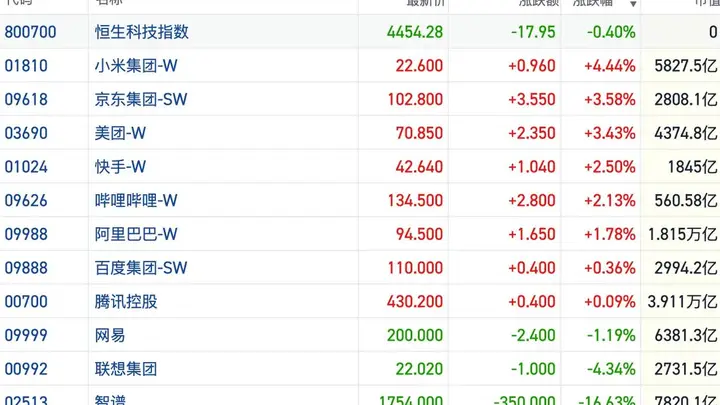720x405 pixels.
Task: Open 百度集团-SW stock
Action: [141, 268]
